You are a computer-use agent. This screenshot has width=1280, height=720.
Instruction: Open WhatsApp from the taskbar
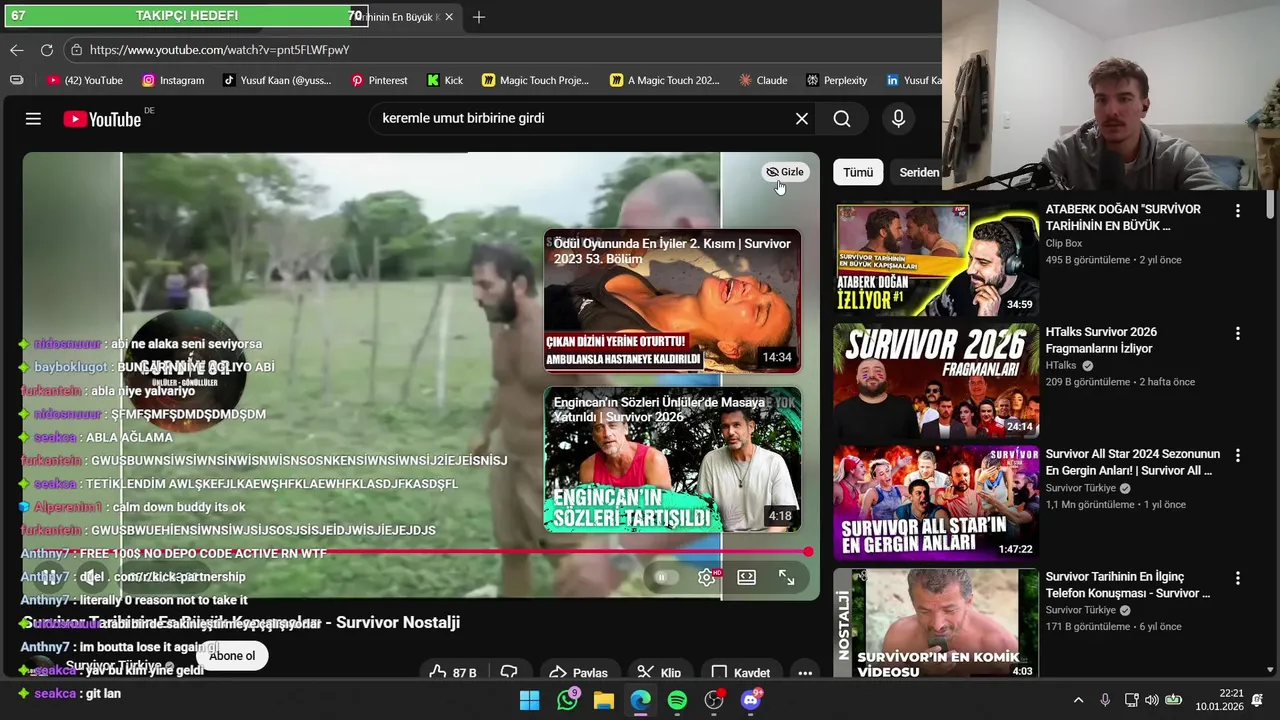point(568,700)
